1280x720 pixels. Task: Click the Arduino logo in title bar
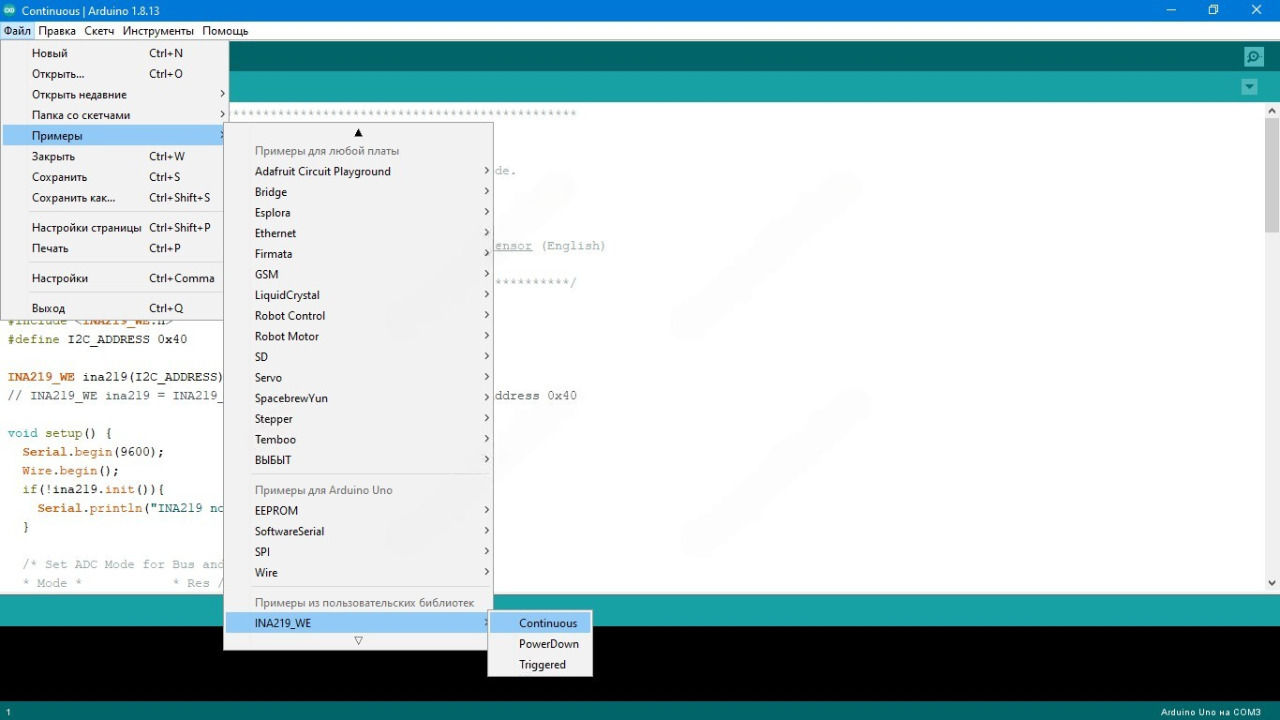[10, 10]
